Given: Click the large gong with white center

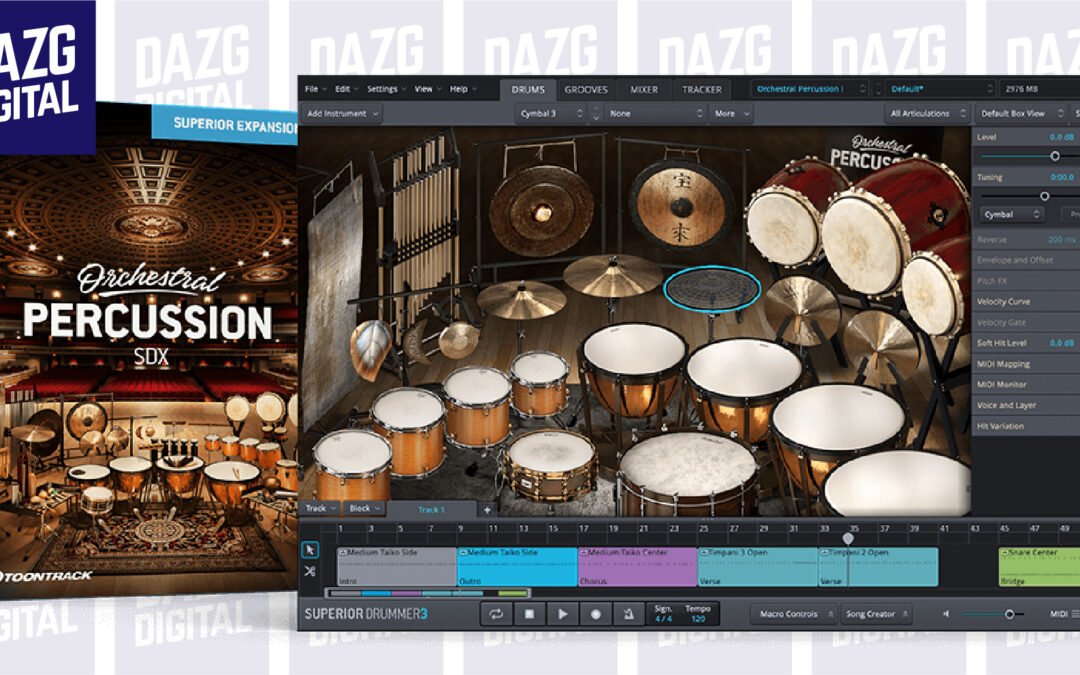Looking at the screenshot, I should [541, 210].
